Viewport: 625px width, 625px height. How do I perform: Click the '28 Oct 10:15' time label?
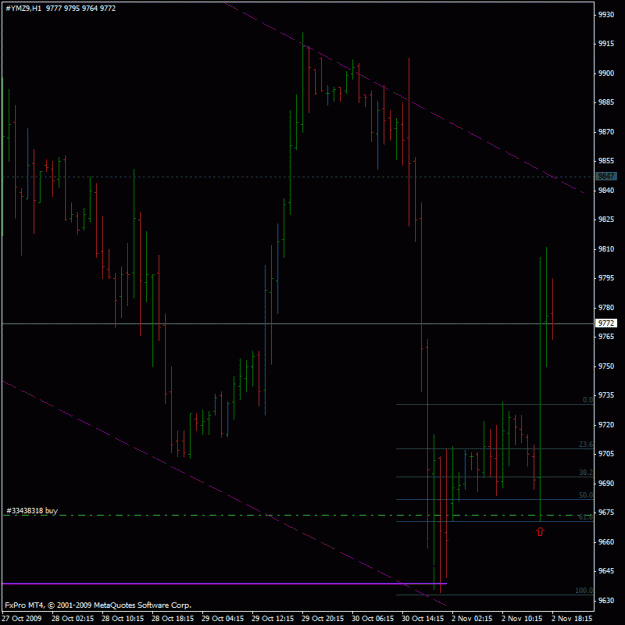123,618
